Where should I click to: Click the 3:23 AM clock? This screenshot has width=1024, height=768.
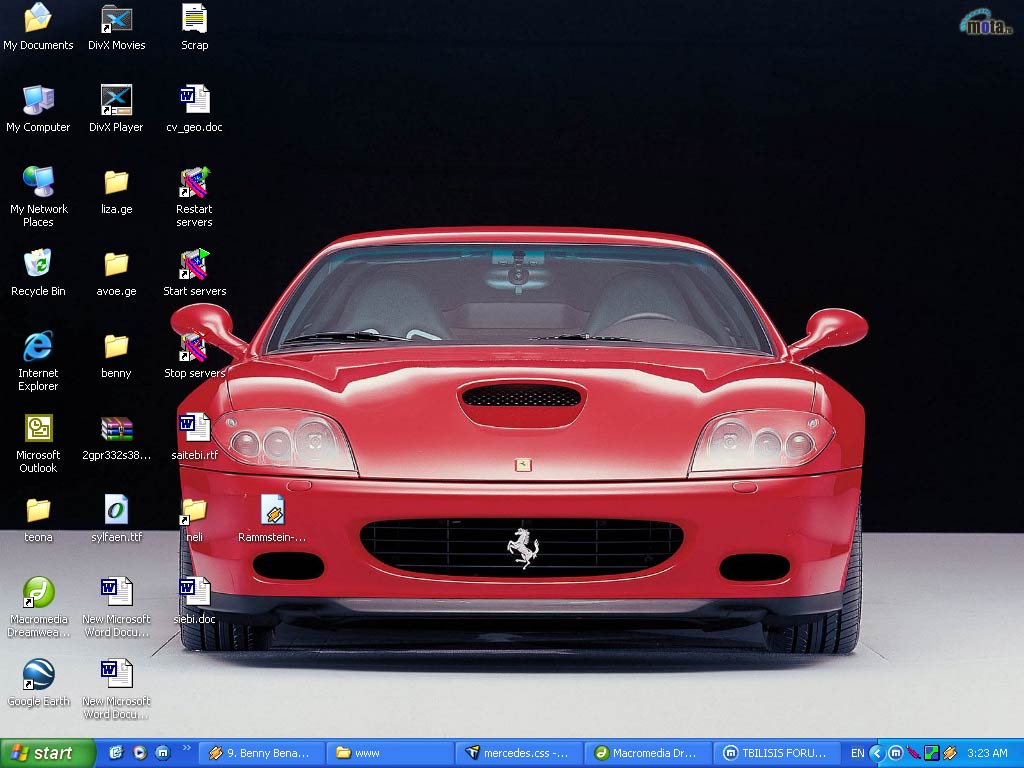tap(987, 753)
